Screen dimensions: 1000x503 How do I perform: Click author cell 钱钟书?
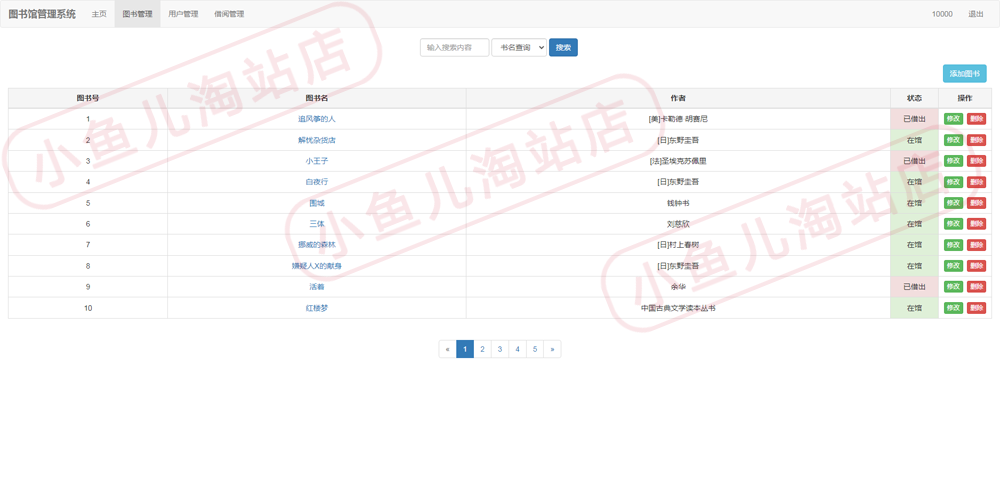point(678,203)
